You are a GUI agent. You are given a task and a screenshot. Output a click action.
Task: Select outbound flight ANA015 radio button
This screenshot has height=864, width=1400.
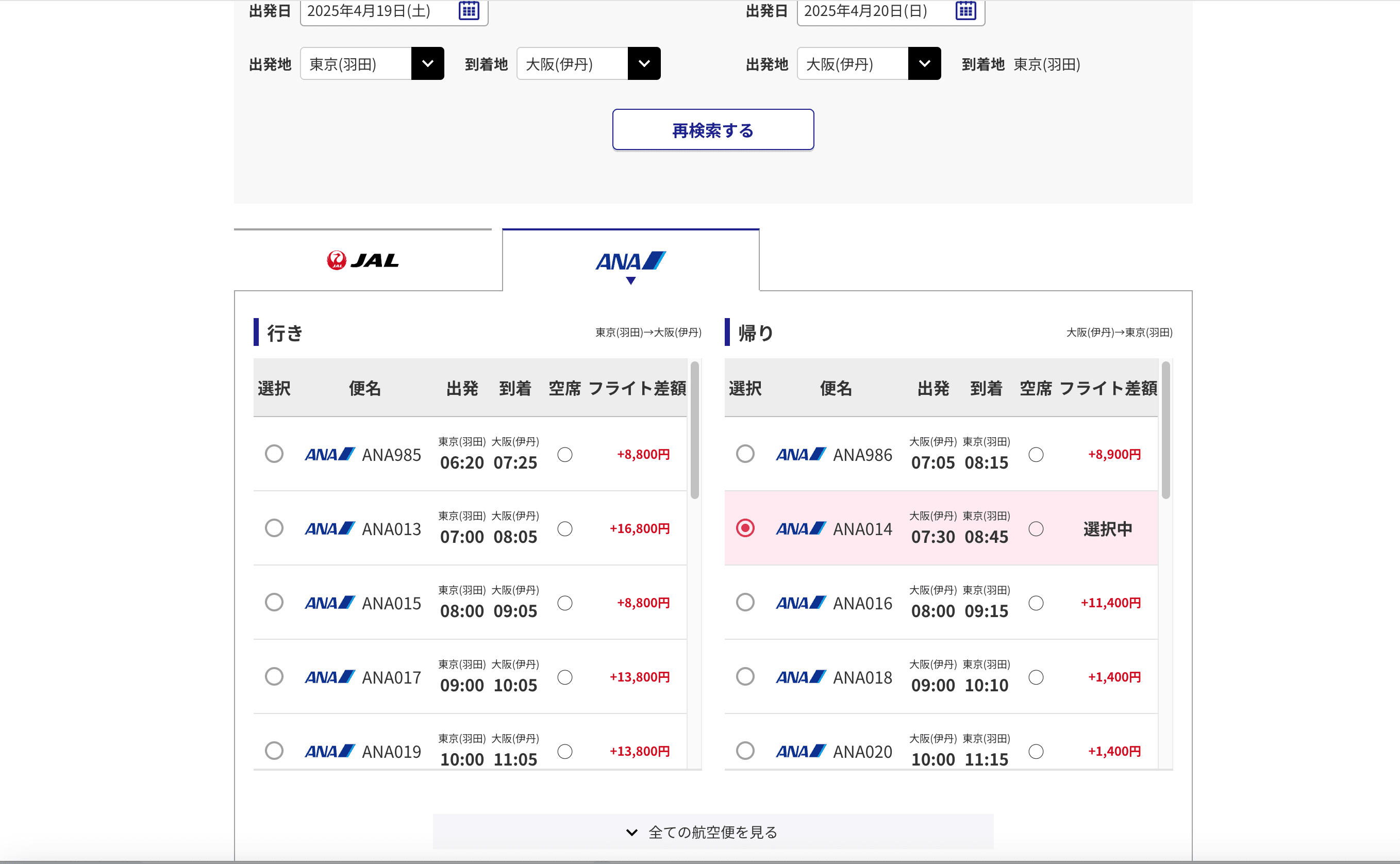(x=274, y=602)
